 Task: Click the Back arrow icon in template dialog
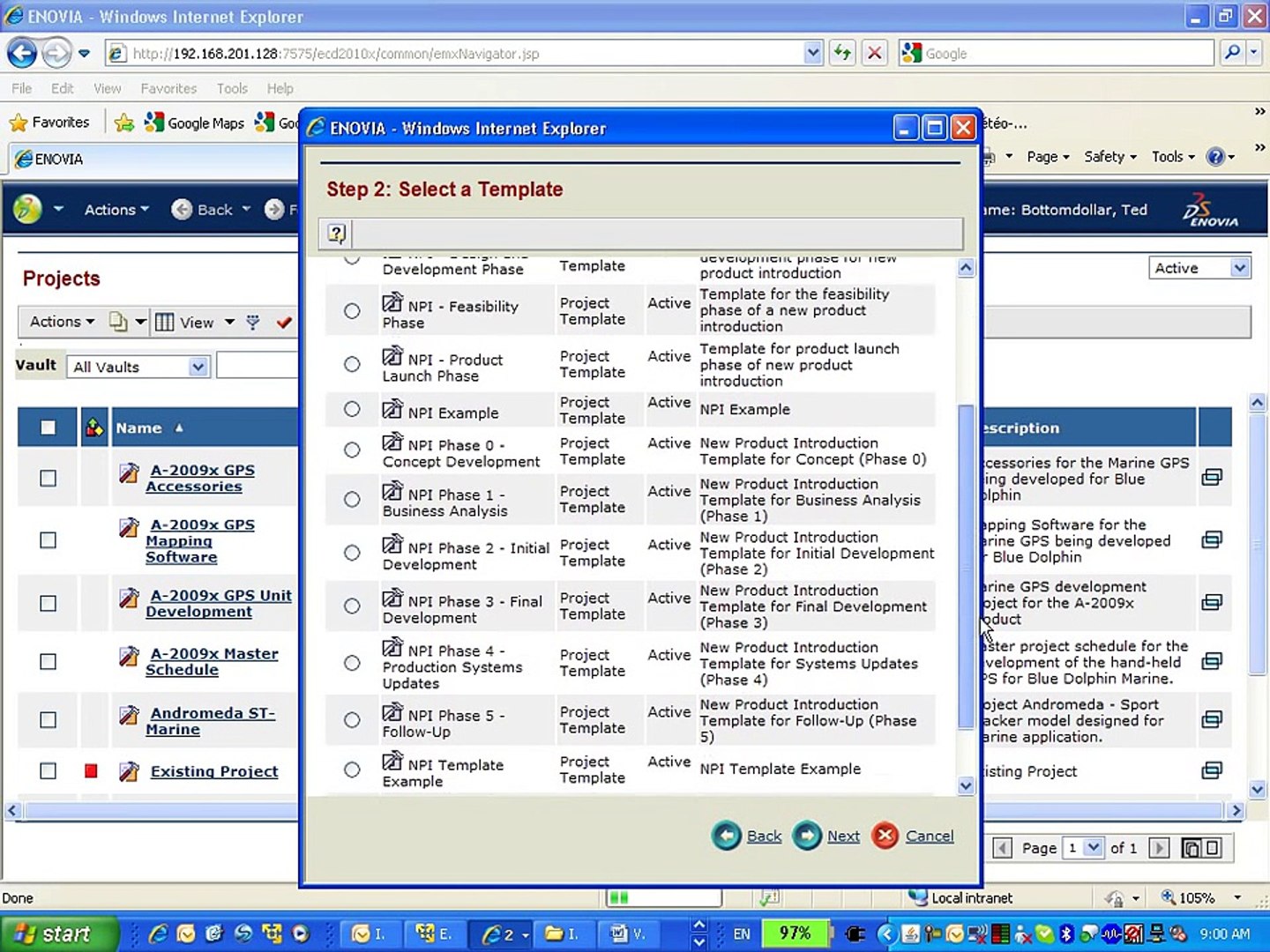pyautogui.click(x=727, y=836)
